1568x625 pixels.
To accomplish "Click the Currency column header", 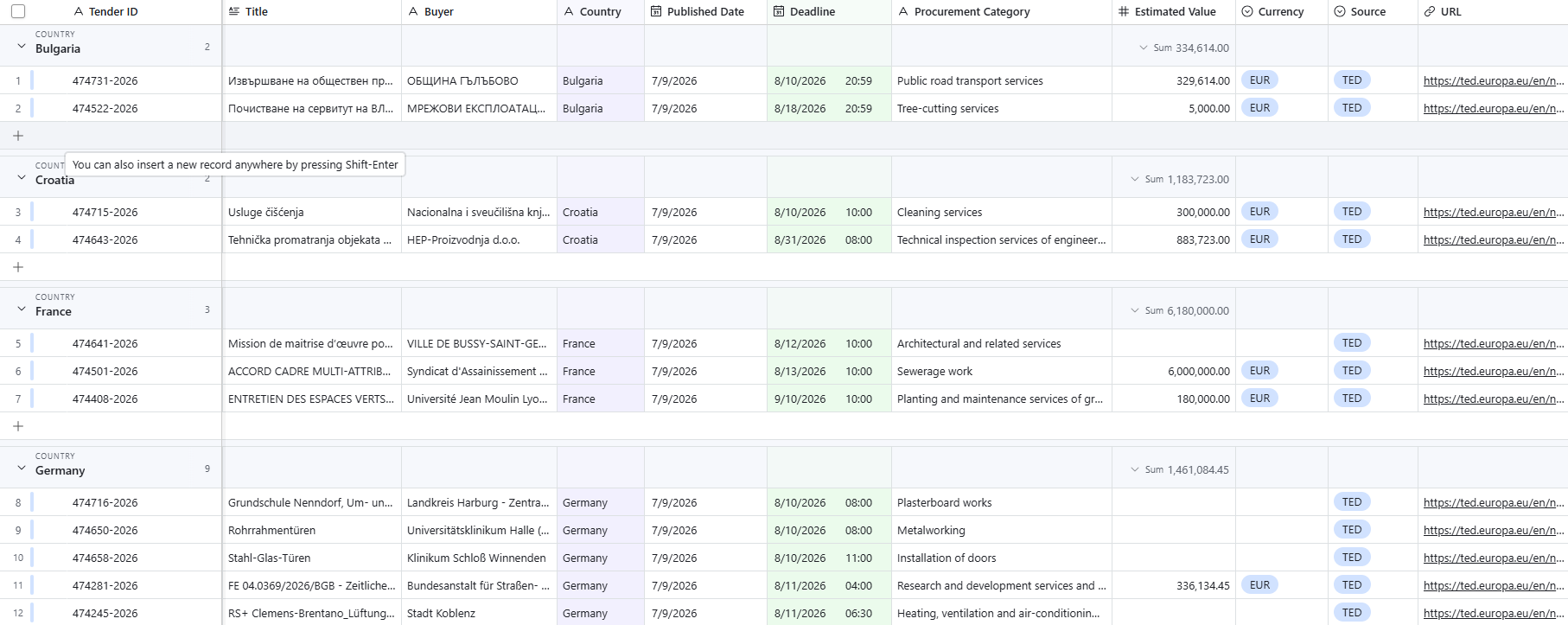I will pyautogui.click(x=1282, y=12).
